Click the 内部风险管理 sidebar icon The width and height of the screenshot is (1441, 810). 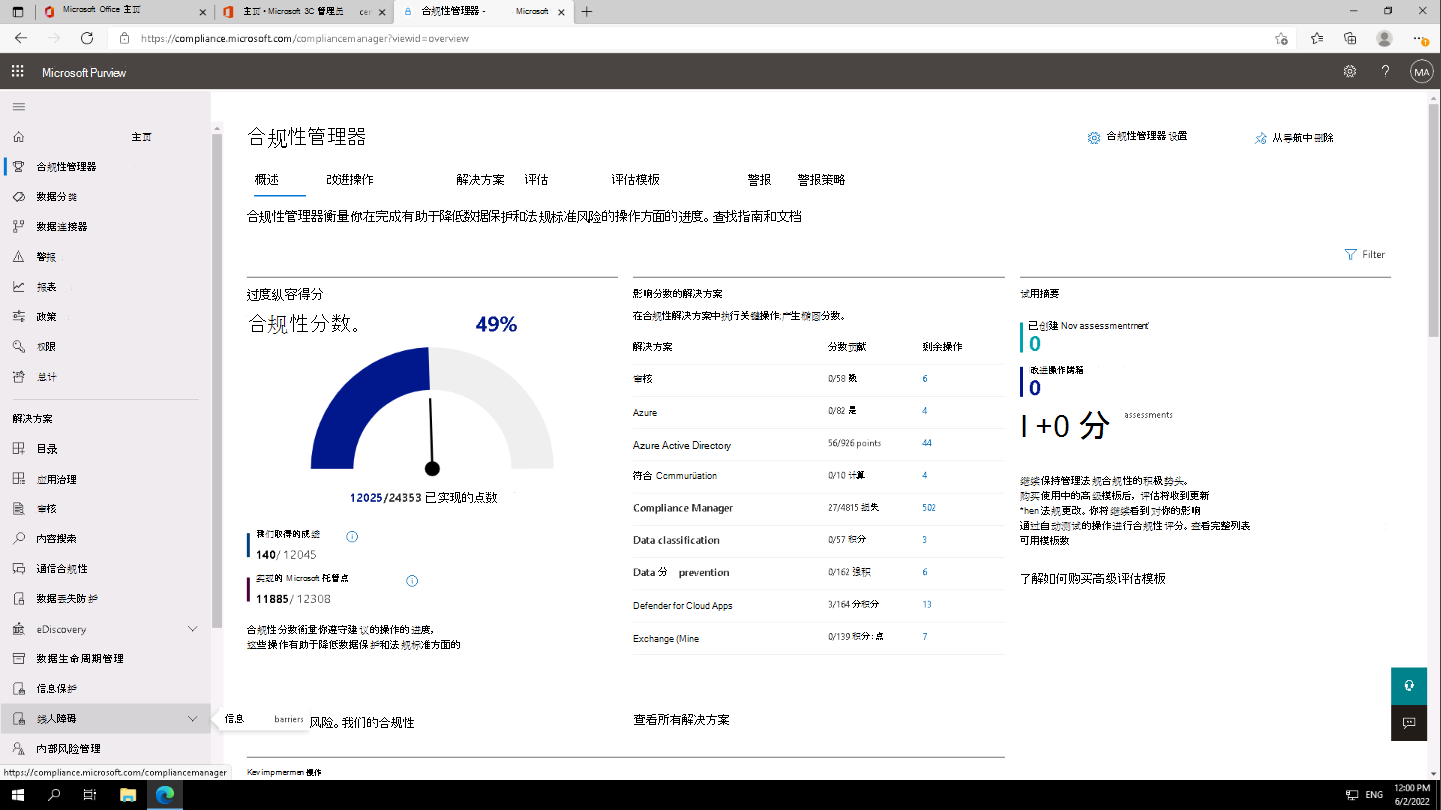click(18, 748)
